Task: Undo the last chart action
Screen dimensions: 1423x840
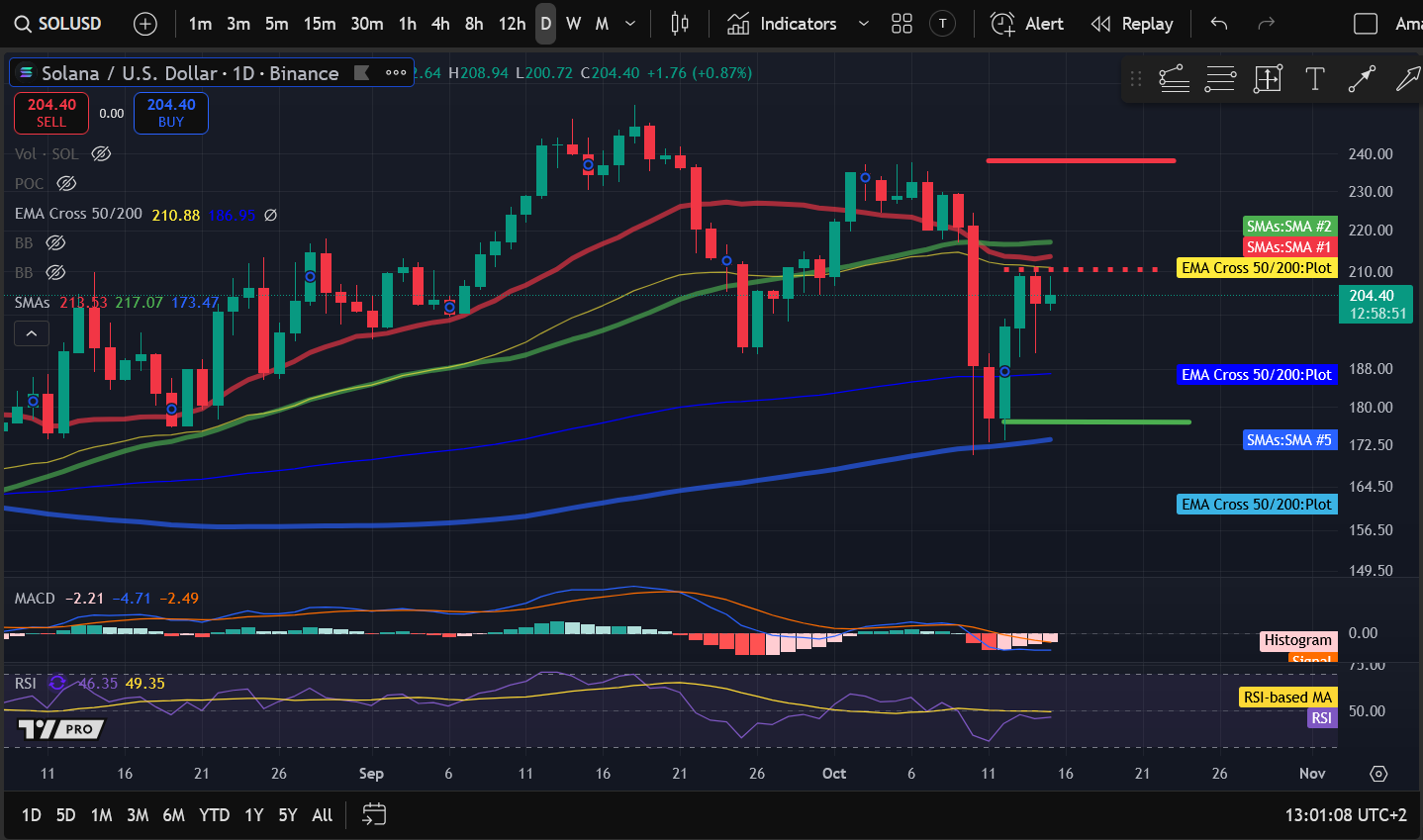Action: pos(1219,24)
